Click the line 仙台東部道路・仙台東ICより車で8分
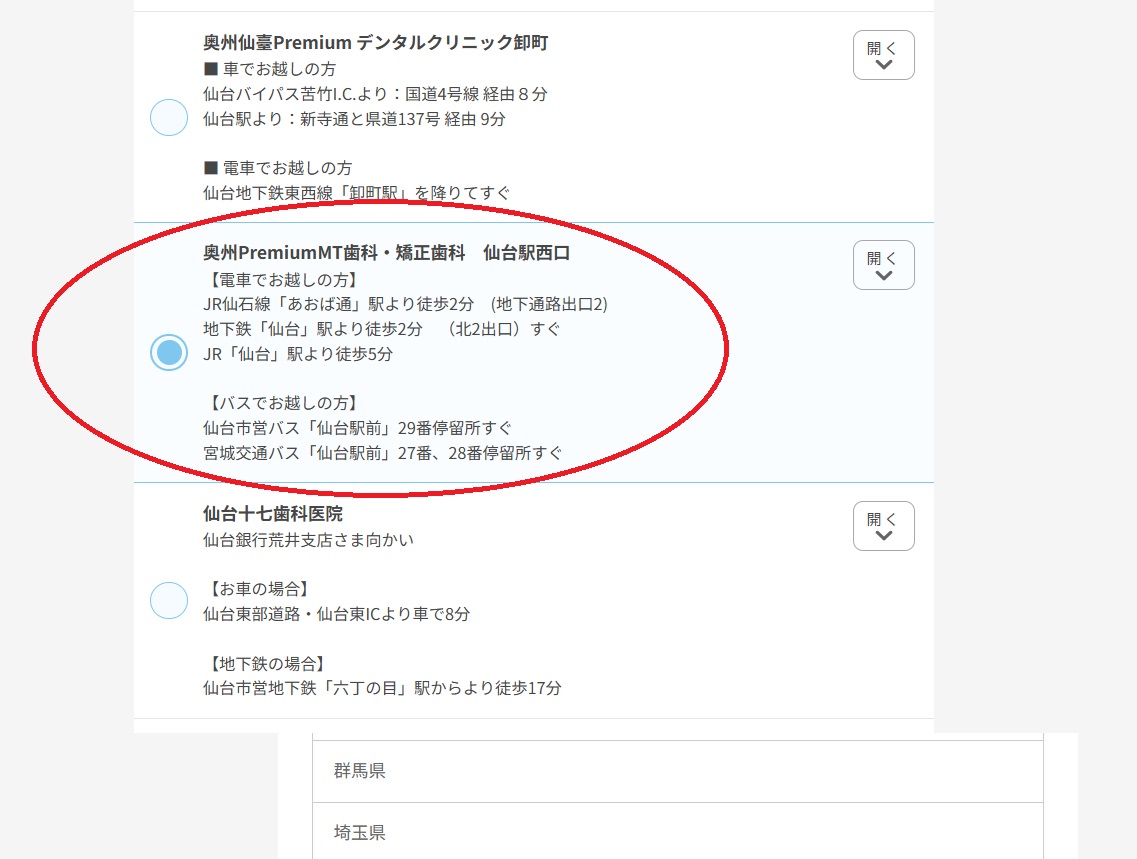 [x=336, y=614]
